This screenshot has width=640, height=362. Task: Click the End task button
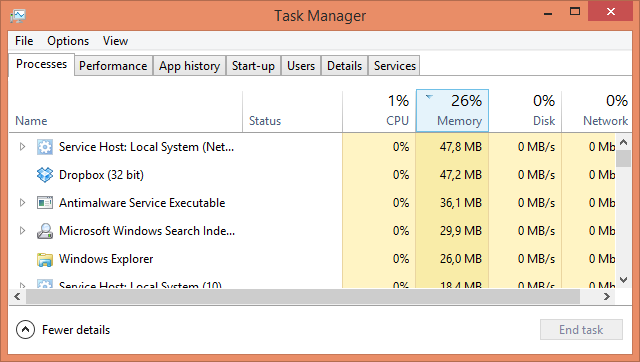pos(581,329)
